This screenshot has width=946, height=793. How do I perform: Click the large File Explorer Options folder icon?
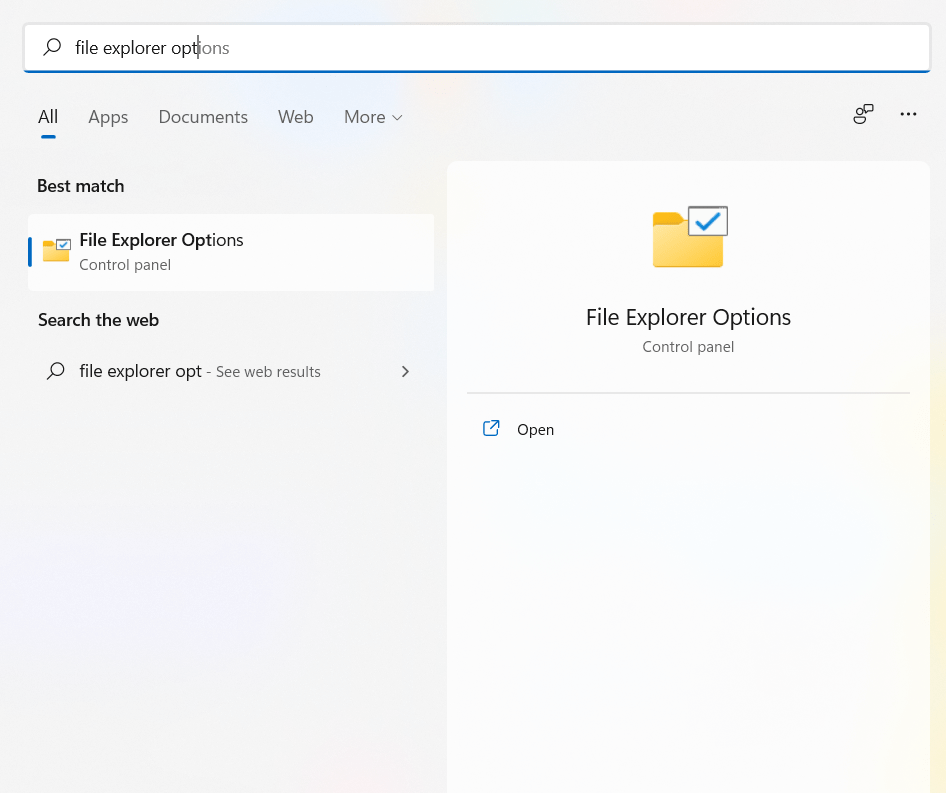click(x=690, y=237)
